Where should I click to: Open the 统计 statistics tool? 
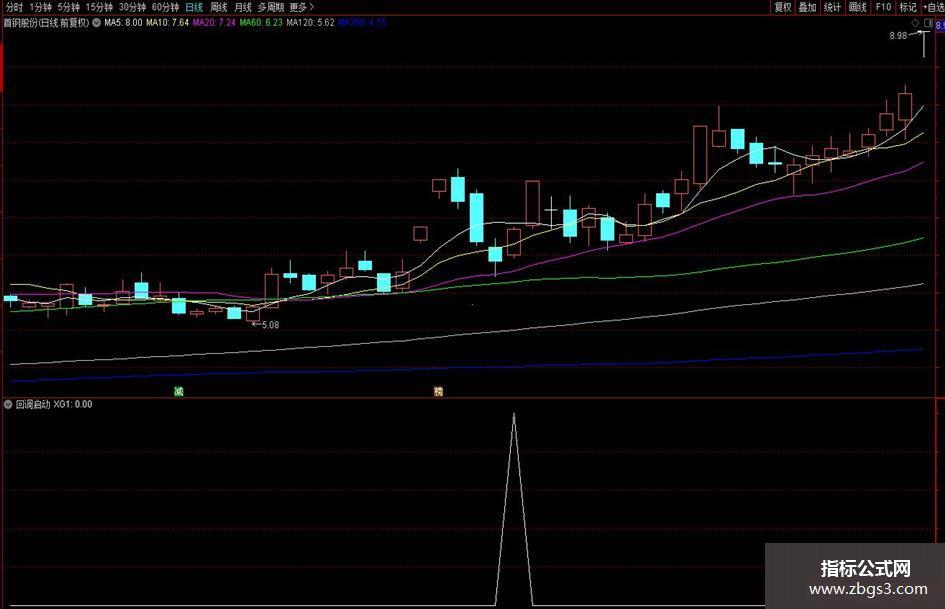coord(832,7)
